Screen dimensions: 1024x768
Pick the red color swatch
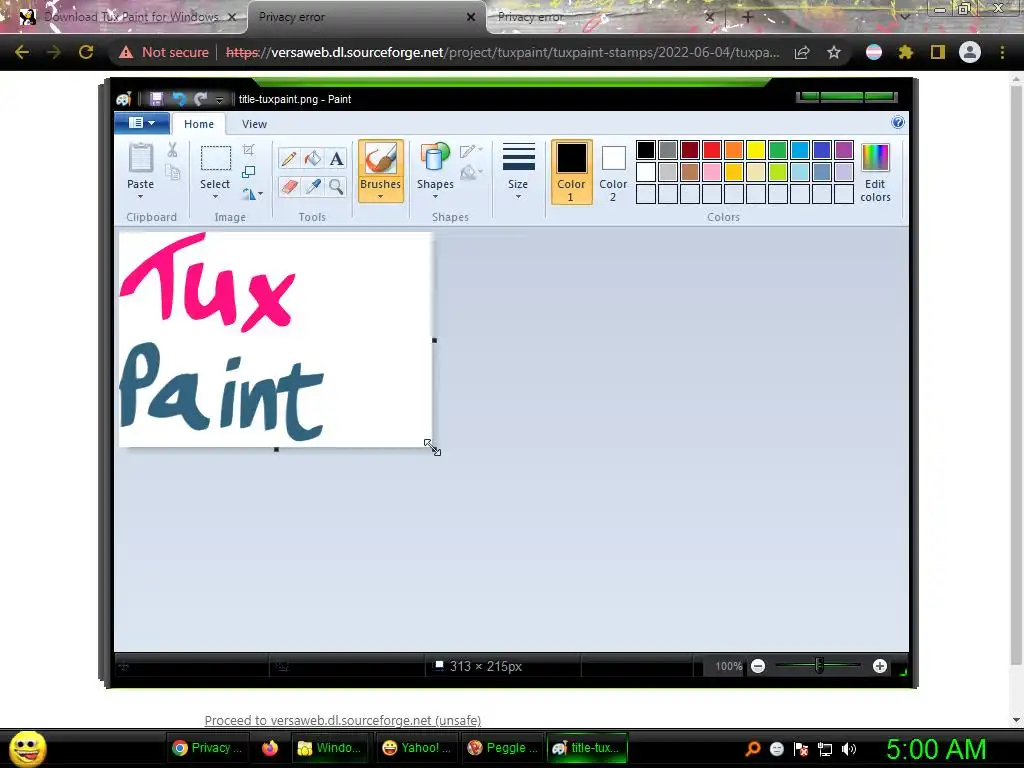[x=712, y=150]
